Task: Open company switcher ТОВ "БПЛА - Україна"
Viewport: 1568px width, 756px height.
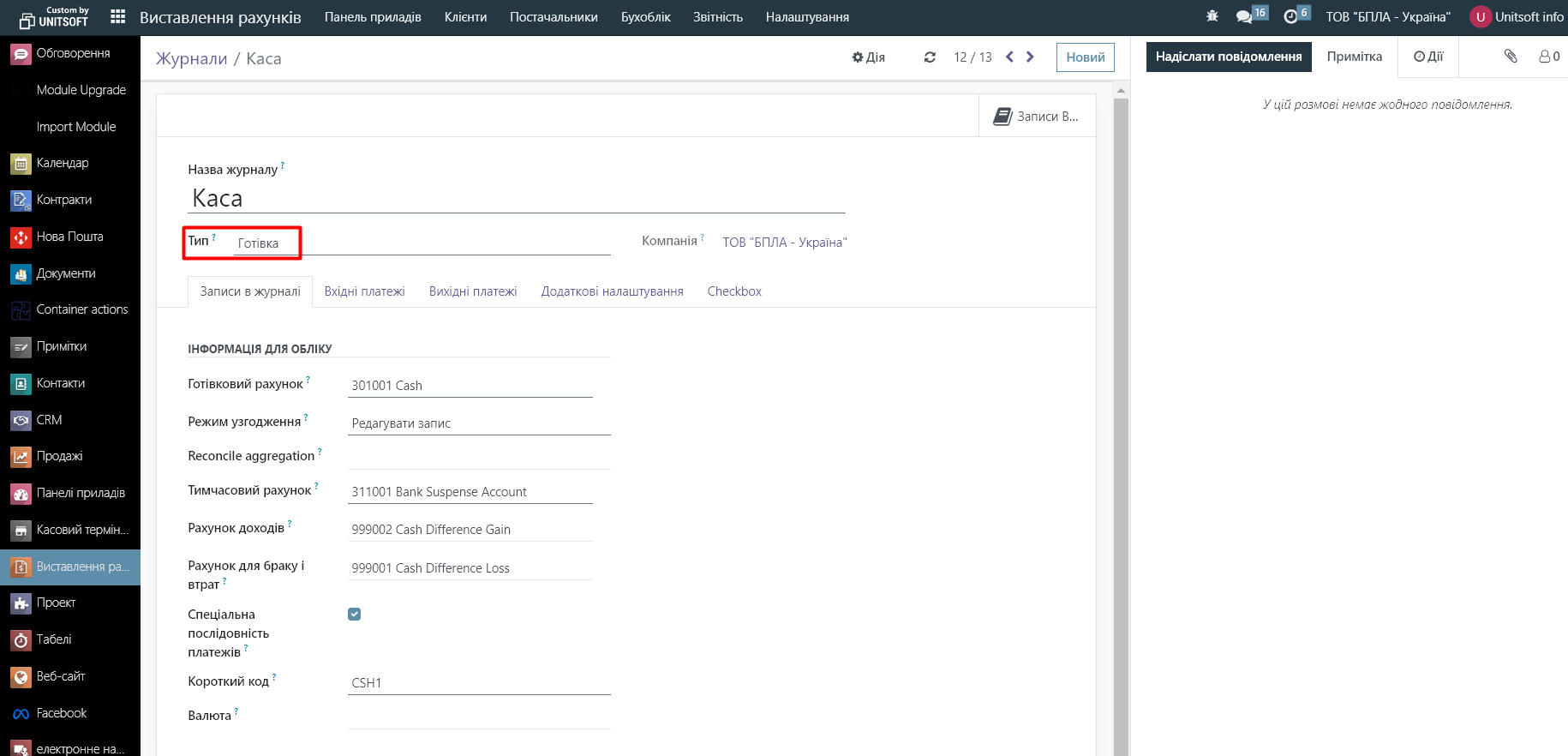Action: [1387, 17]
